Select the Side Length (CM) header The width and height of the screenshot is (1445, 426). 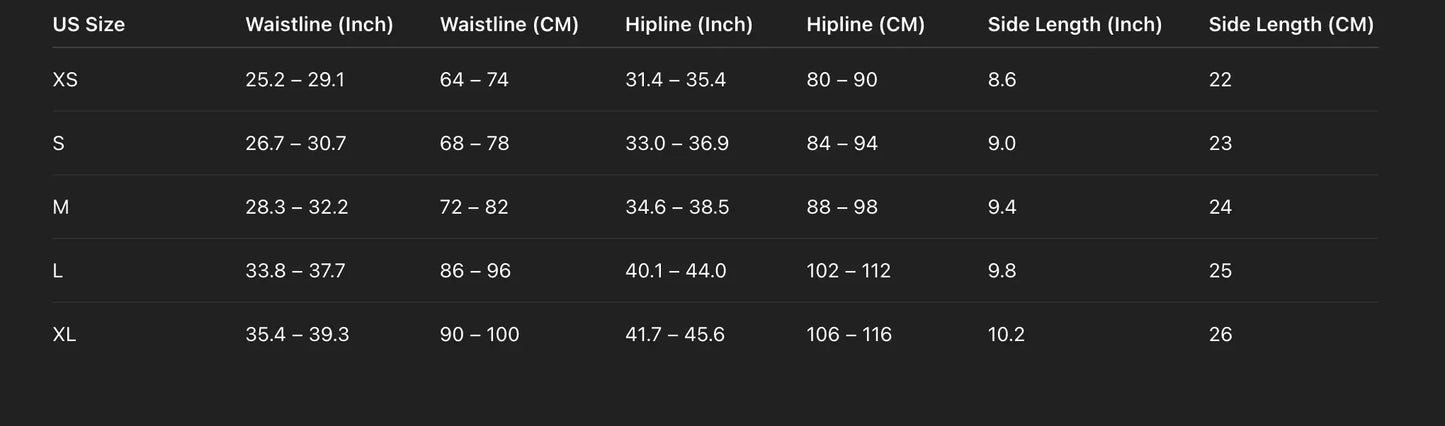click(x=1291, y=24)
